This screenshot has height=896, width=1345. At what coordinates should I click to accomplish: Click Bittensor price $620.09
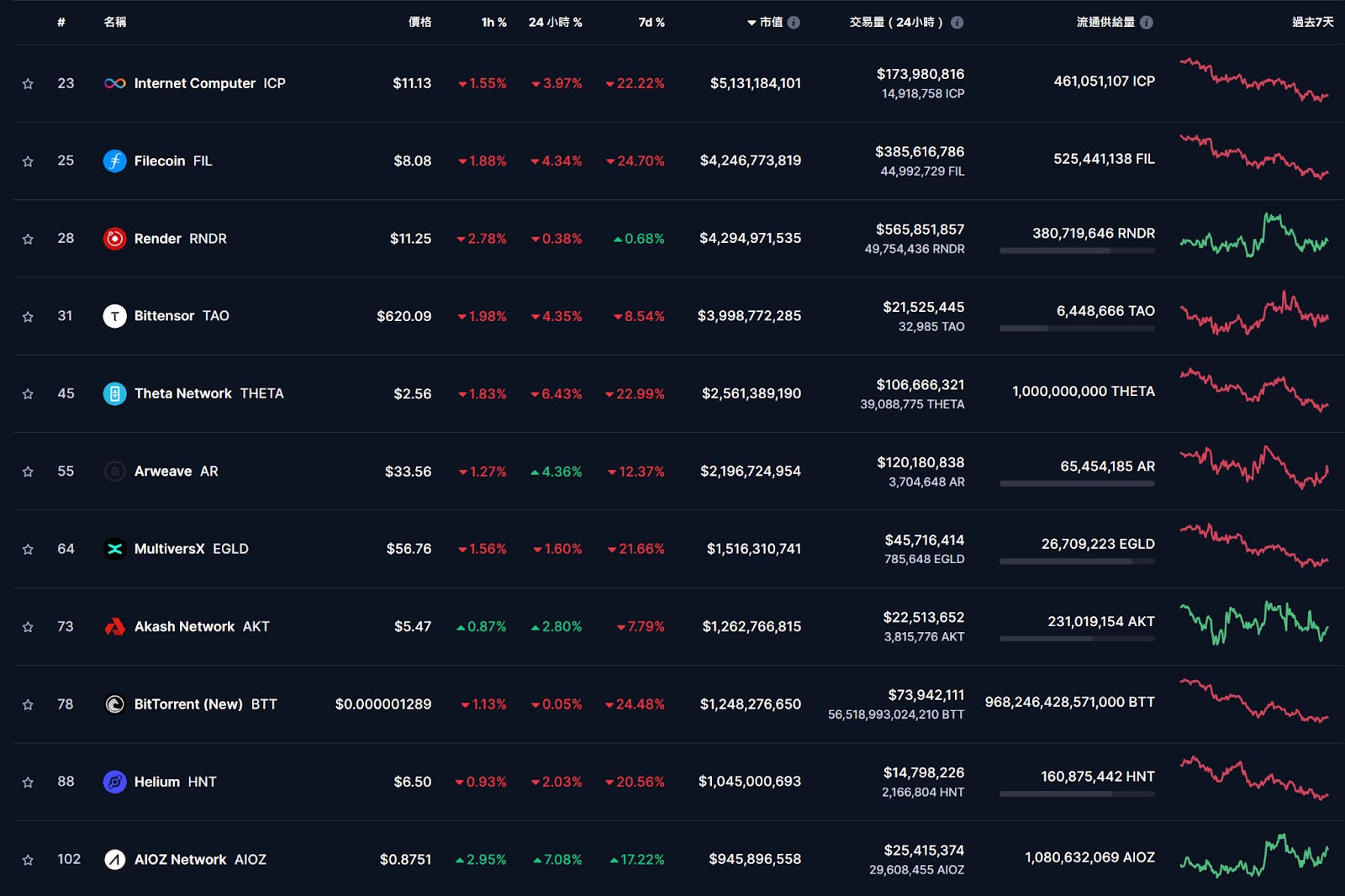(x=404, y=316)
